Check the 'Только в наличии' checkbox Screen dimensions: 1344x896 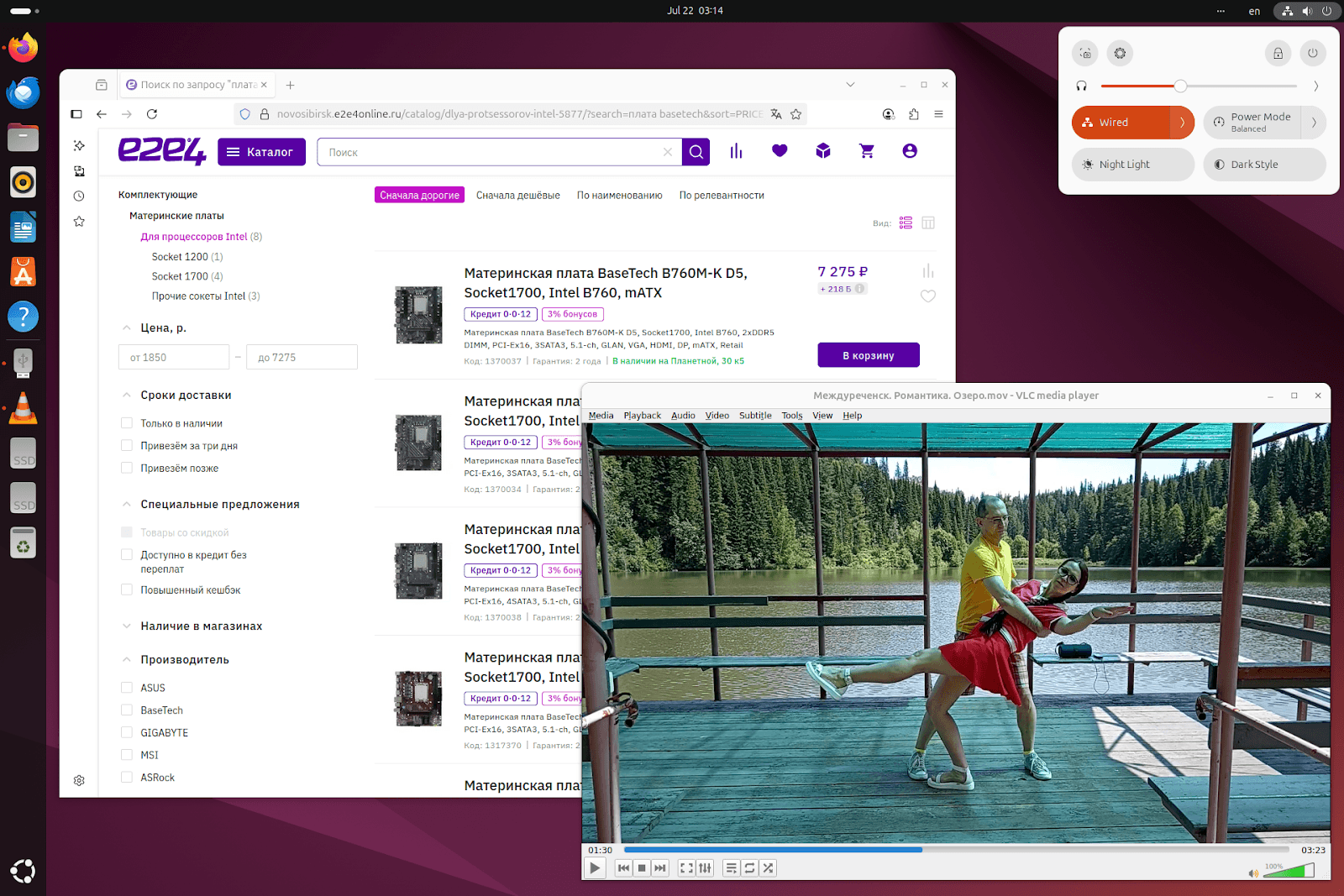click(127, 423)
